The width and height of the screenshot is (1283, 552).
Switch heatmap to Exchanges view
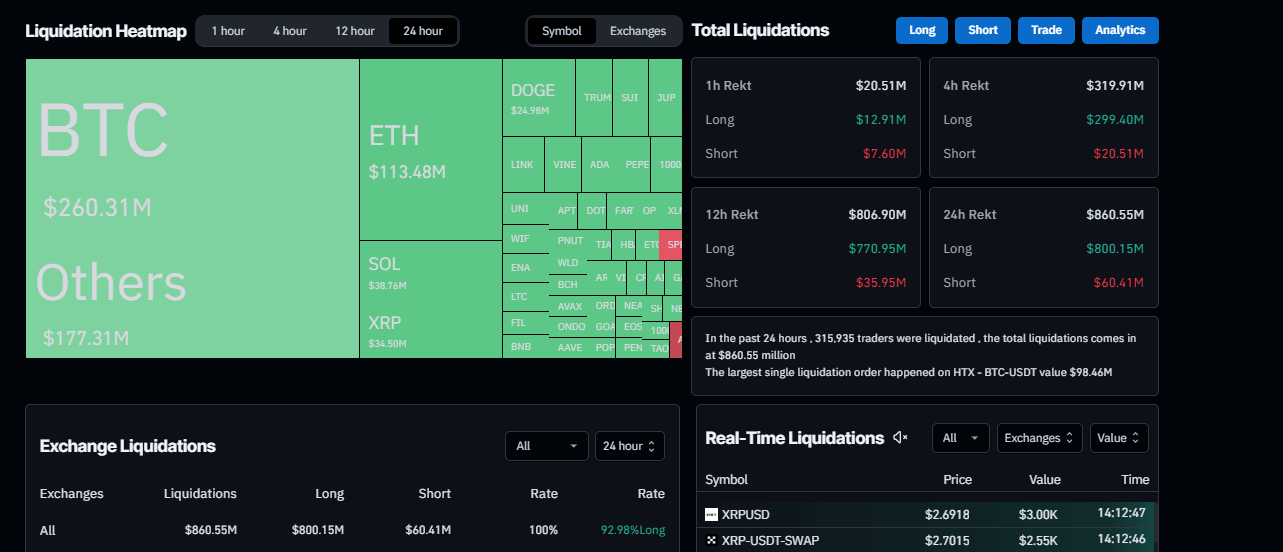coord(637,31)
